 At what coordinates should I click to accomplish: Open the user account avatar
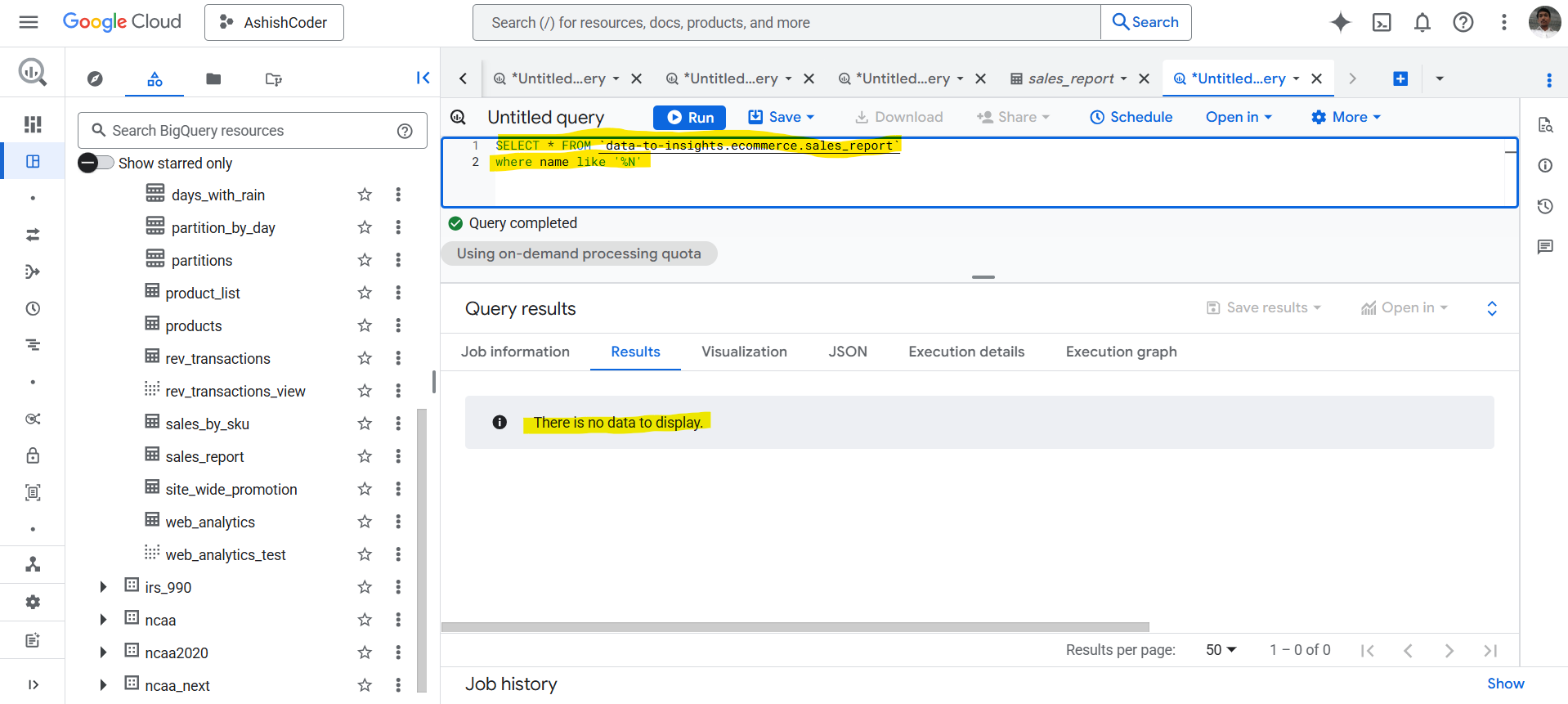coord(1544,22)
